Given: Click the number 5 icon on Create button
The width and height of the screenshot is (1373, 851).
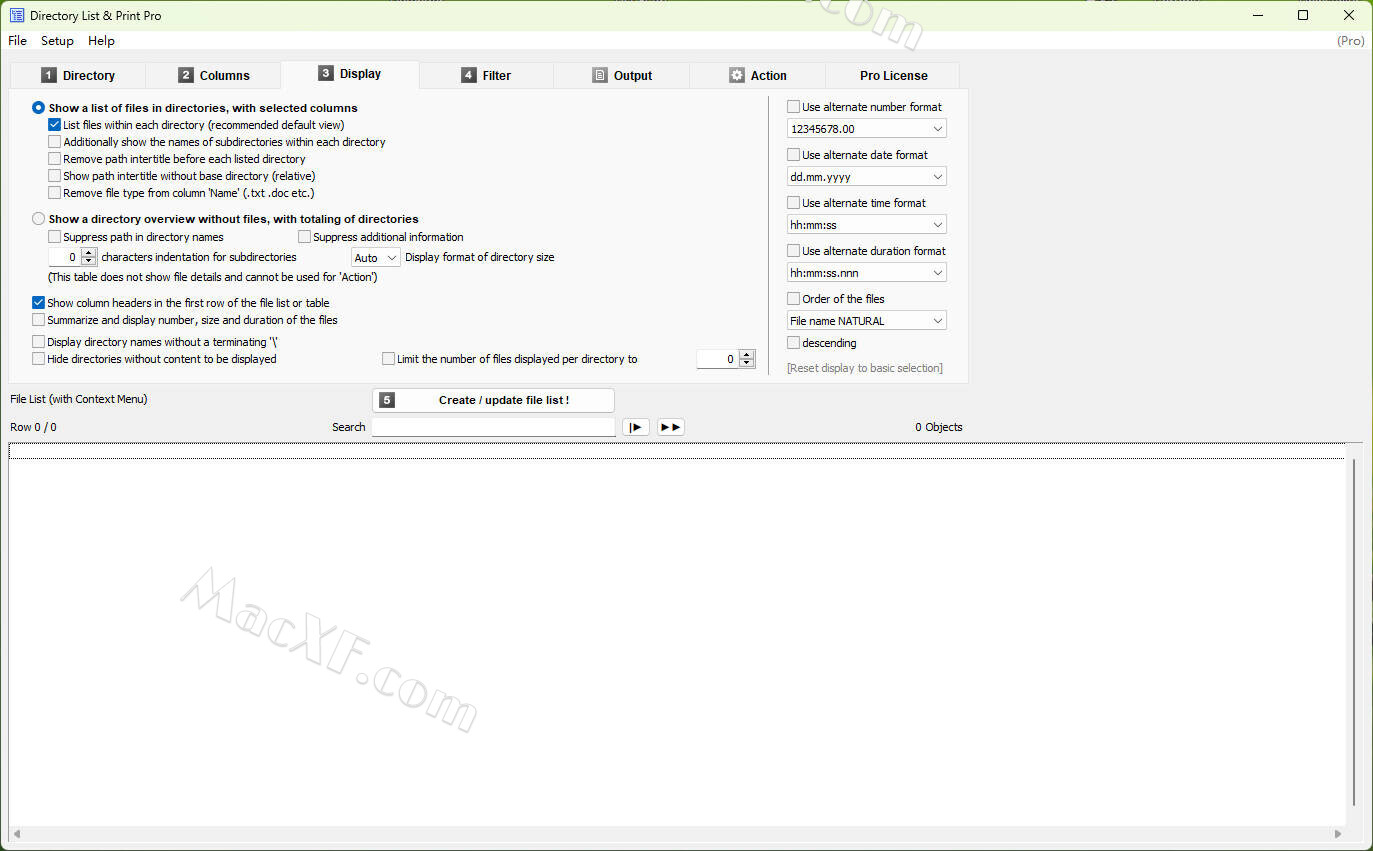Looking at the screenshot, I should tap(387, 400).
